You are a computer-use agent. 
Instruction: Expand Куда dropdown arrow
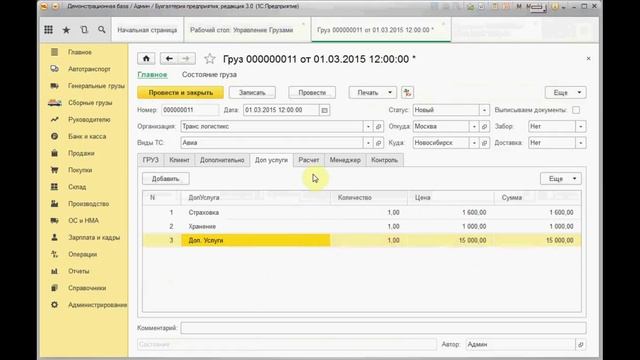[474, 143]
